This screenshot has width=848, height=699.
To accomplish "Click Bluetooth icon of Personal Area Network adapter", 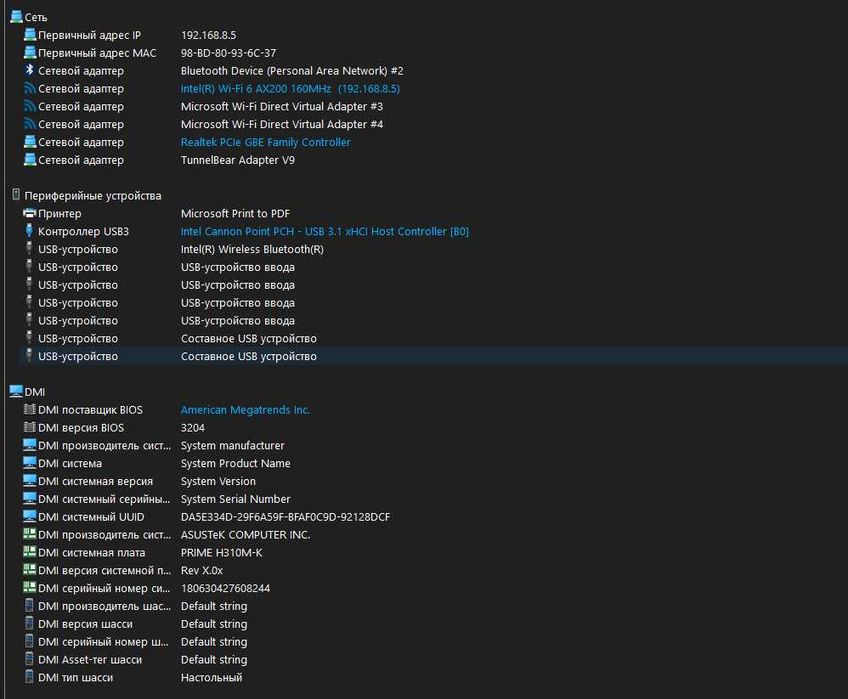I will click(30, 70).
